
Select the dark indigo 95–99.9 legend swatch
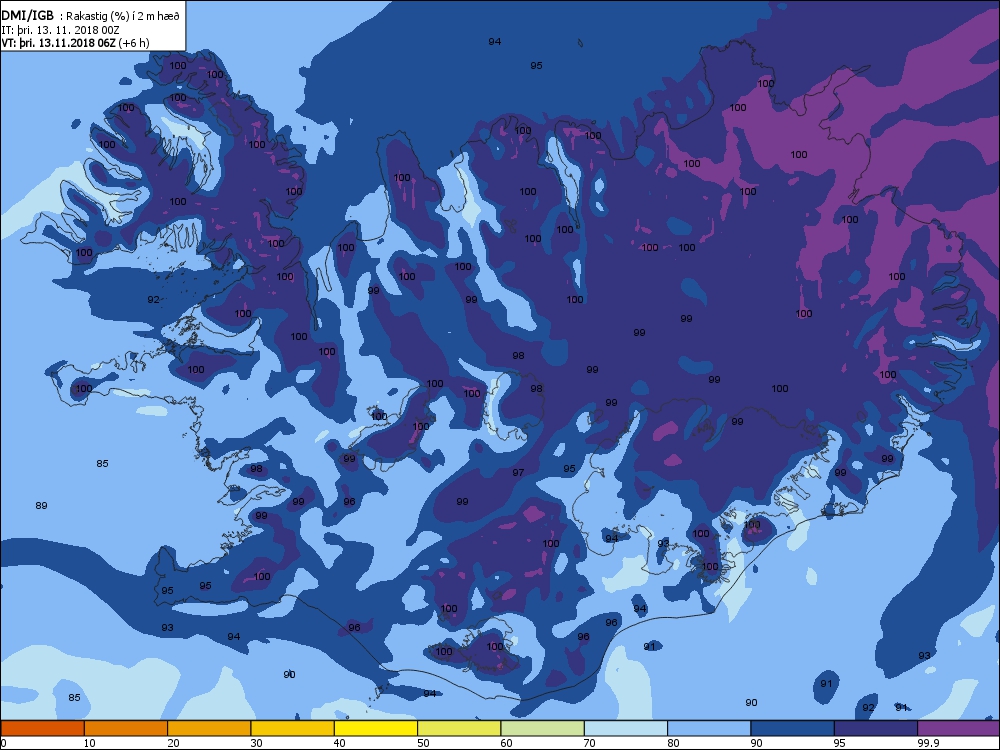(876, 728)
